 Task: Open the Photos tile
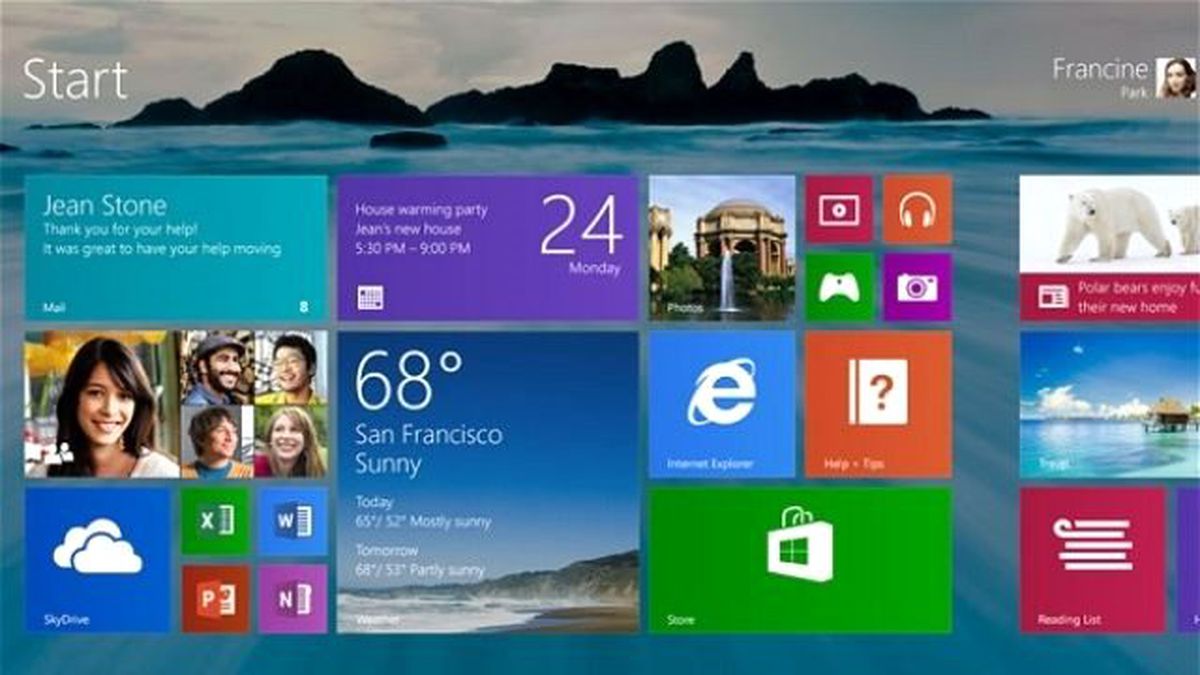(x=722, y=248)
